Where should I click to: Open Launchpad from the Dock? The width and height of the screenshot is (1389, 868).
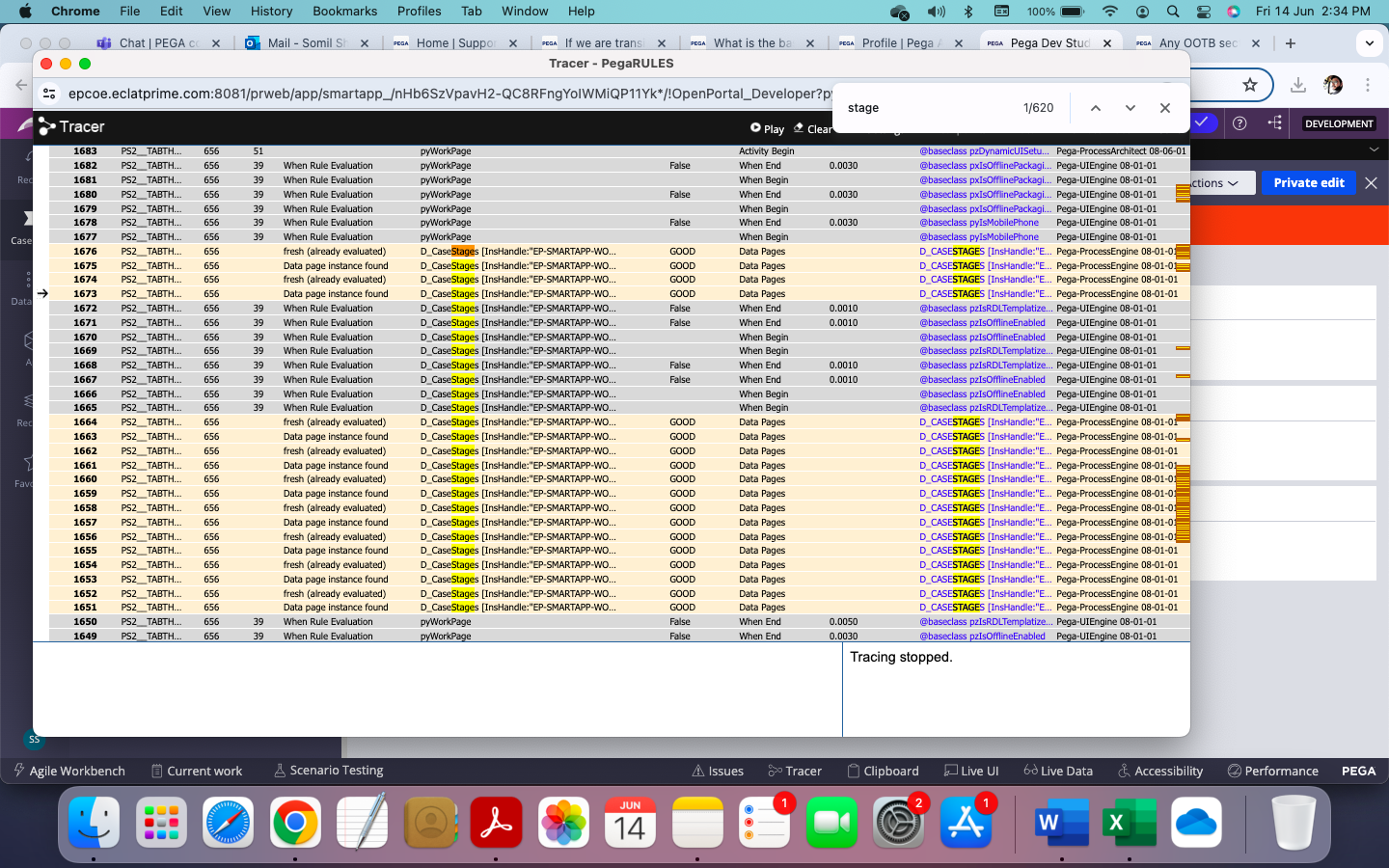[161, 823]
